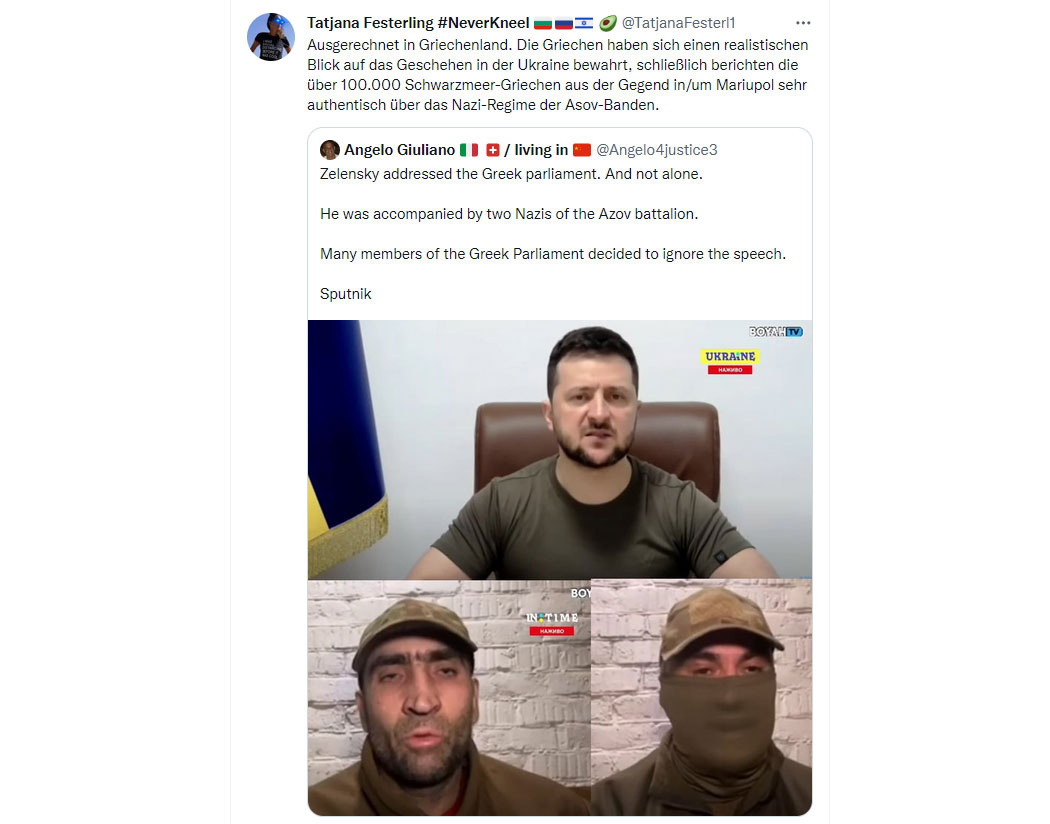This screenshot has height=824, width=1050.
Task: Click the BOYAH TV logo watermark
Action: tap(775, 331)
